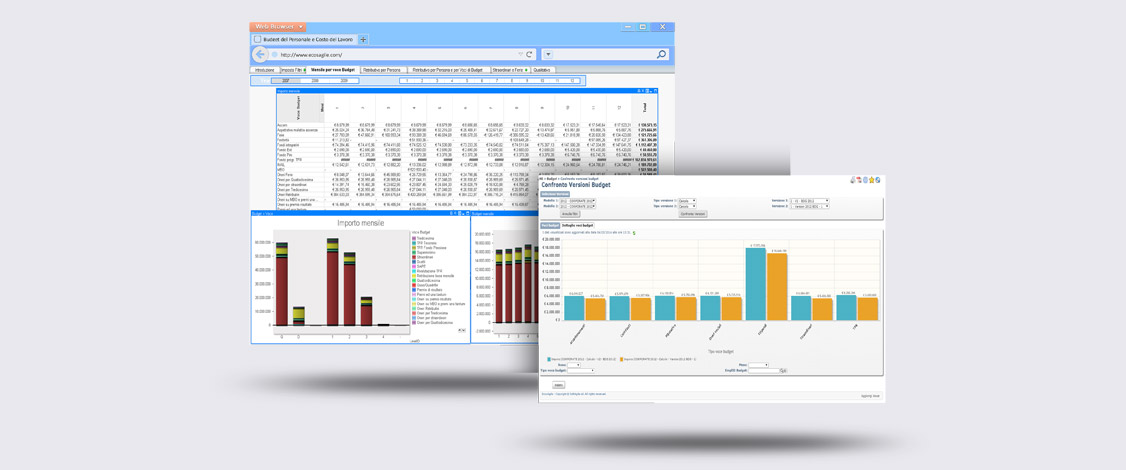Click the search icon beside the budget input field
This screenshot has width=1126, height=470.
coord(783,371)
